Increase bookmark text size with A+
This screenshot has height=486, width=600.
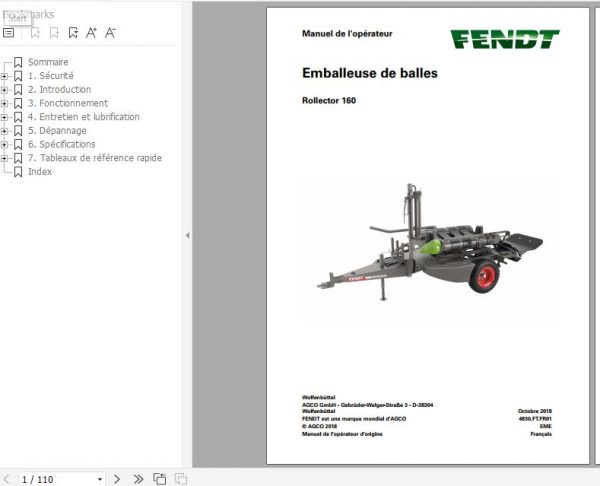click(91, 33)
